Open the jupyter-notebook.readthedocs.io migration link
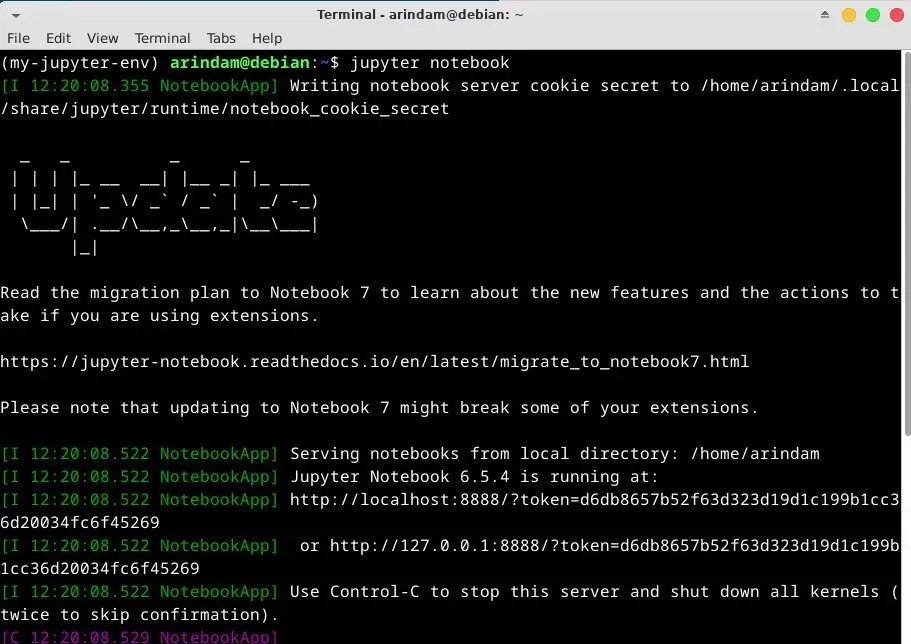The width and height of the screenshot is (911, 644). pos(374,361)
